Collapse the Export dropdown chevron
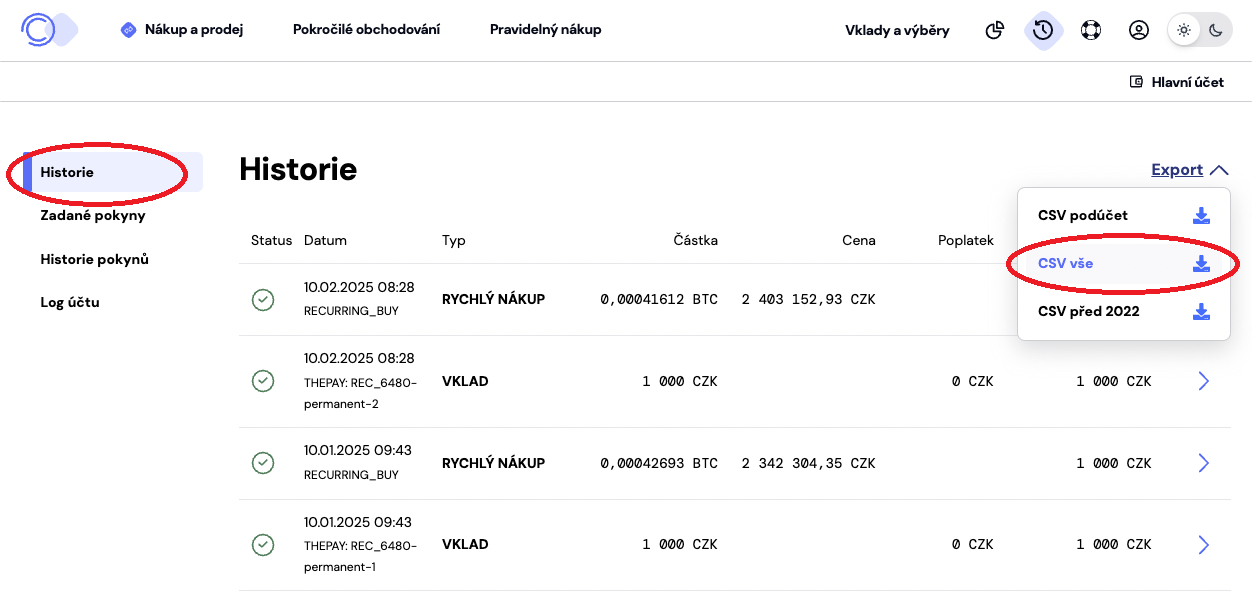This screenshot has height=596, width=1252. pyautogui.click(x=1219, y=169)
